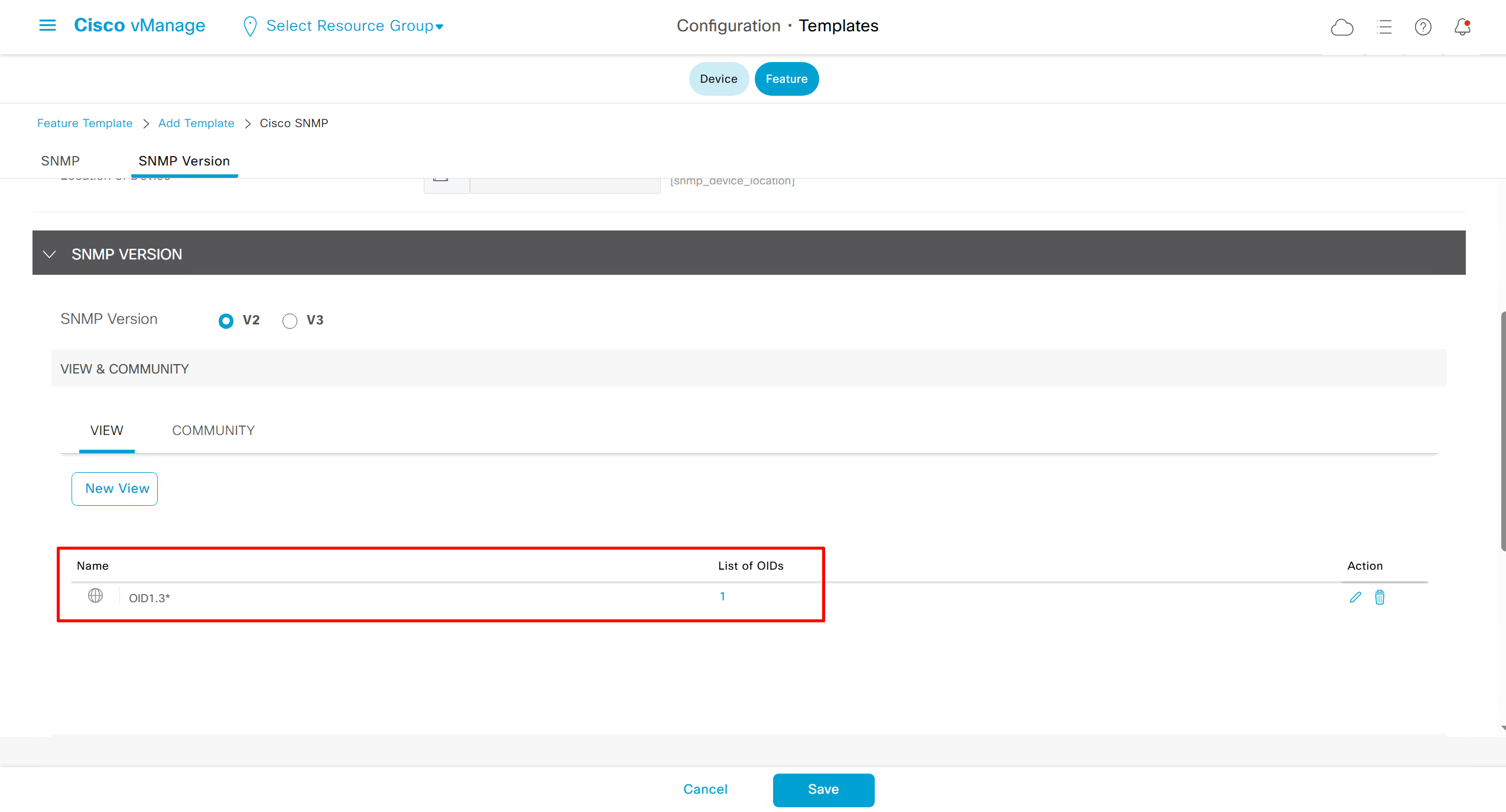Click the cloud status icon
This screenshot has width=1506, height=812.
click(1342, 27)
